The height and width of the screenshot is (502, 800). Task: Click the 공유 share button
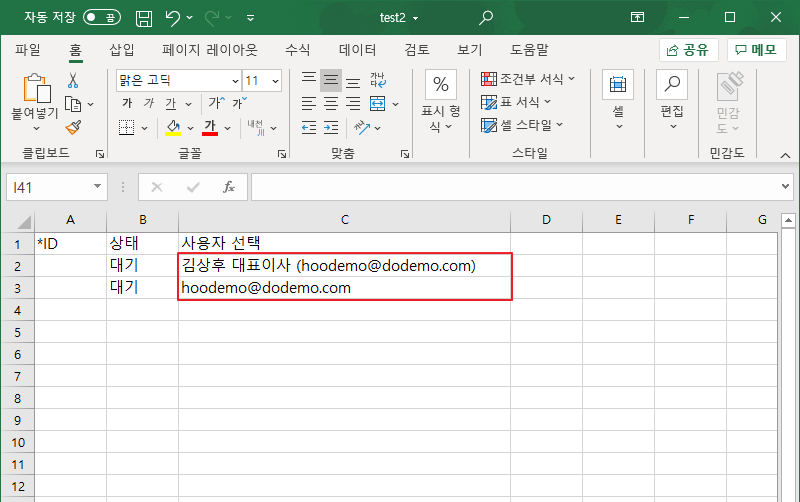pyautogui.click(x=689, y=49)
